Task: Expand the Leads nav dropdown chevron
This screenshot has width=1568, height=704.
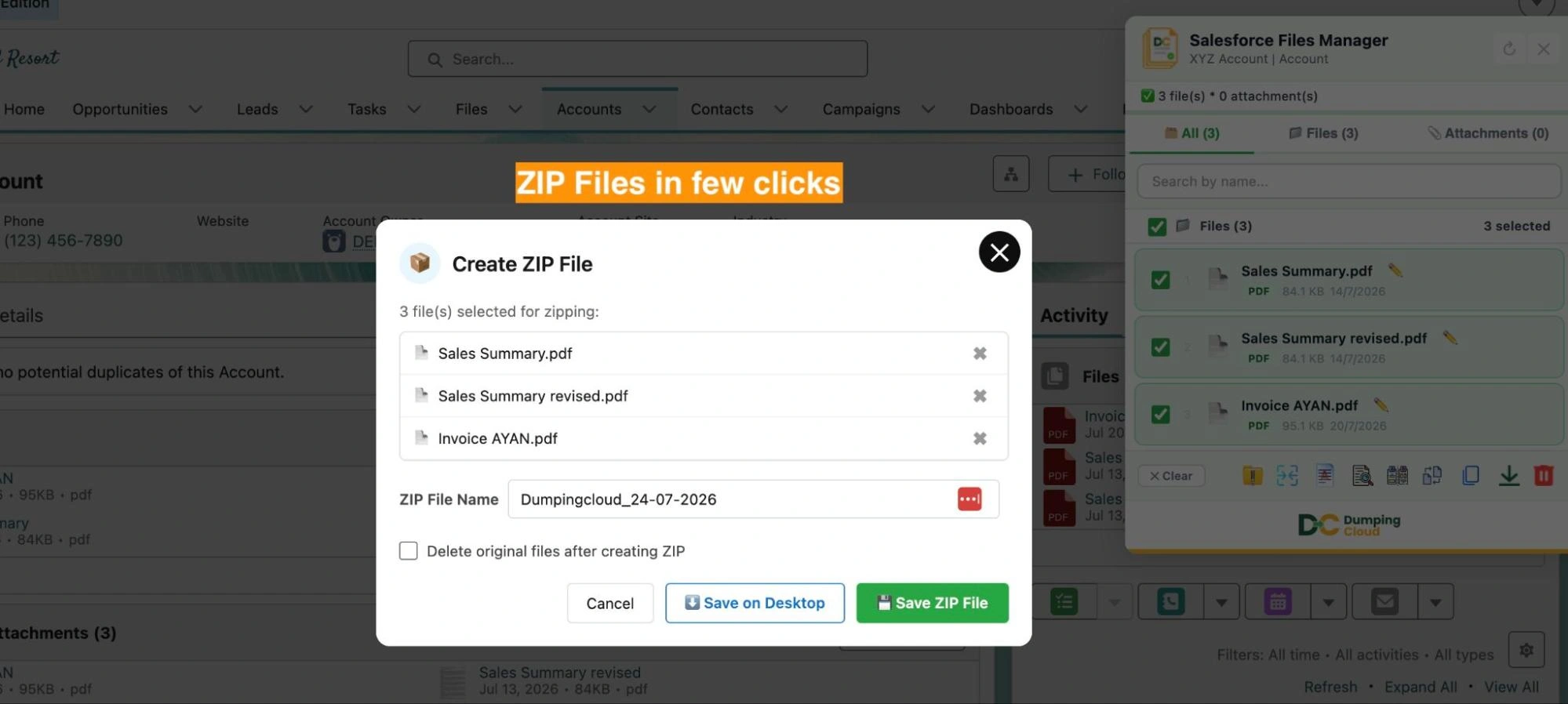Action: [306, 110]
